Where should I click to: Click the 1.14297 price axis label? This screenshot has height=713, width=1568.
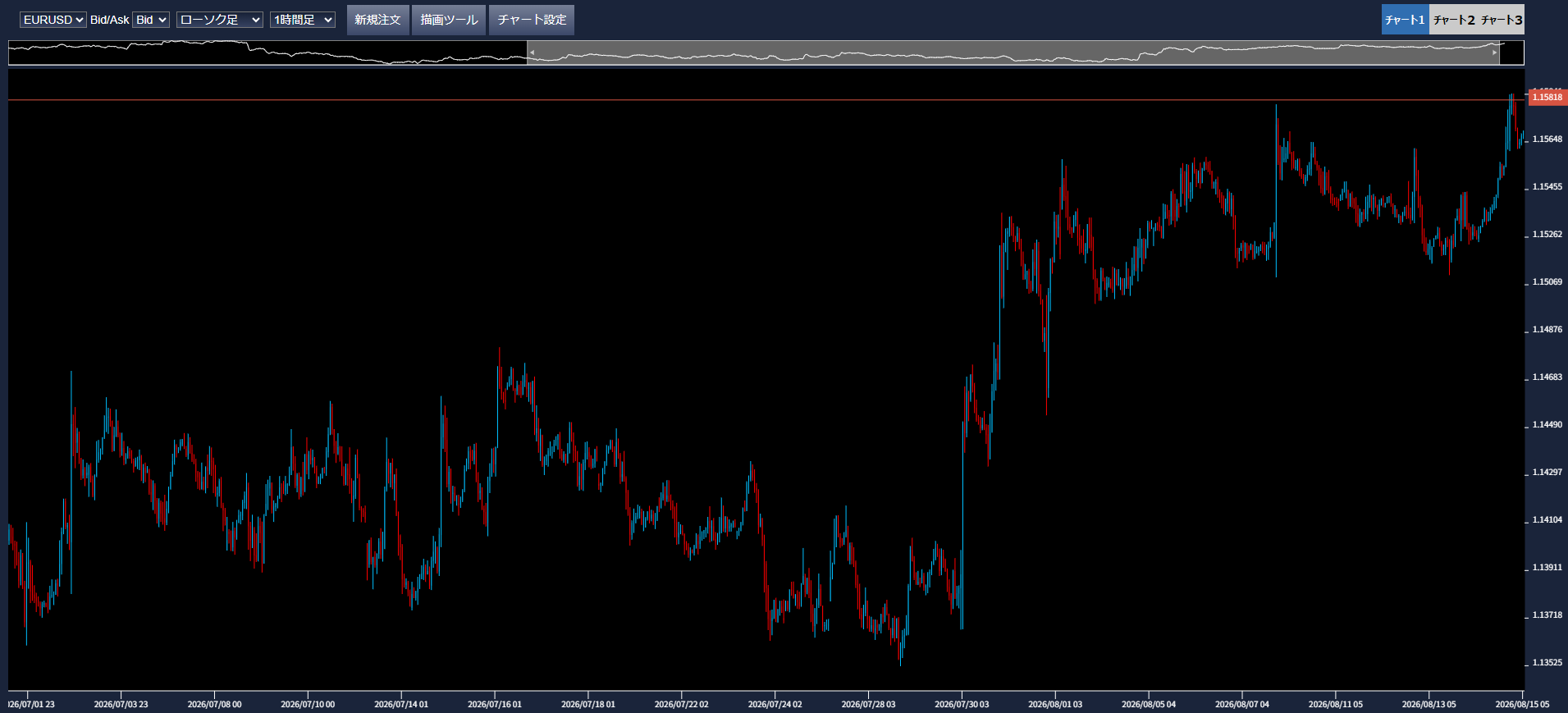[x=1547, y=473]
